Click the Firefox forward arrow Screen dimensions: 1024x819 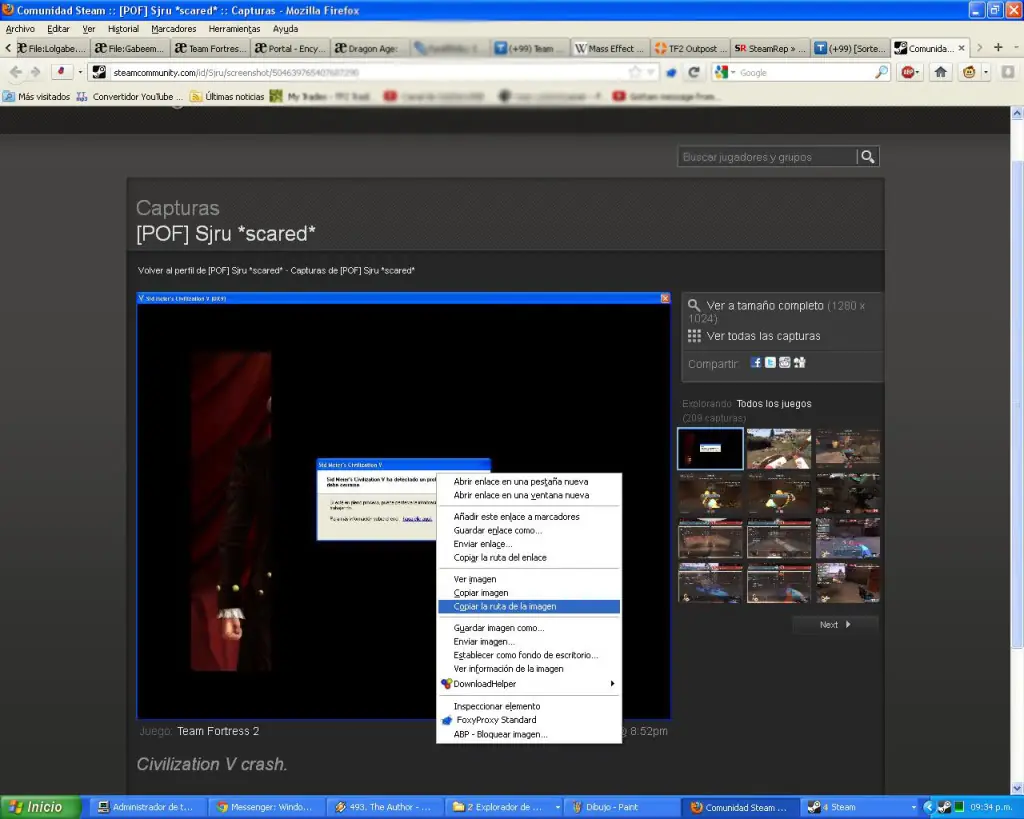36,72
